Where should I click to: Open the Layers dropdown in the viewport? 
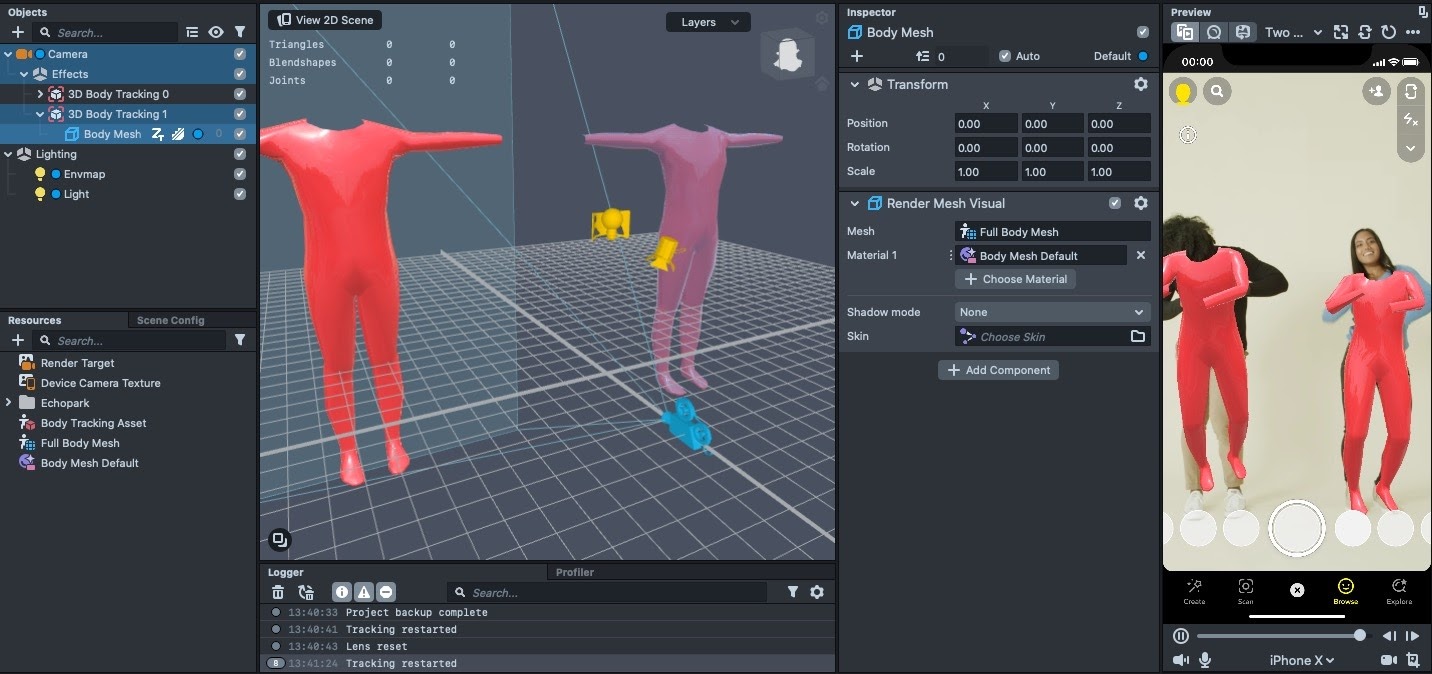click(708, 22)
